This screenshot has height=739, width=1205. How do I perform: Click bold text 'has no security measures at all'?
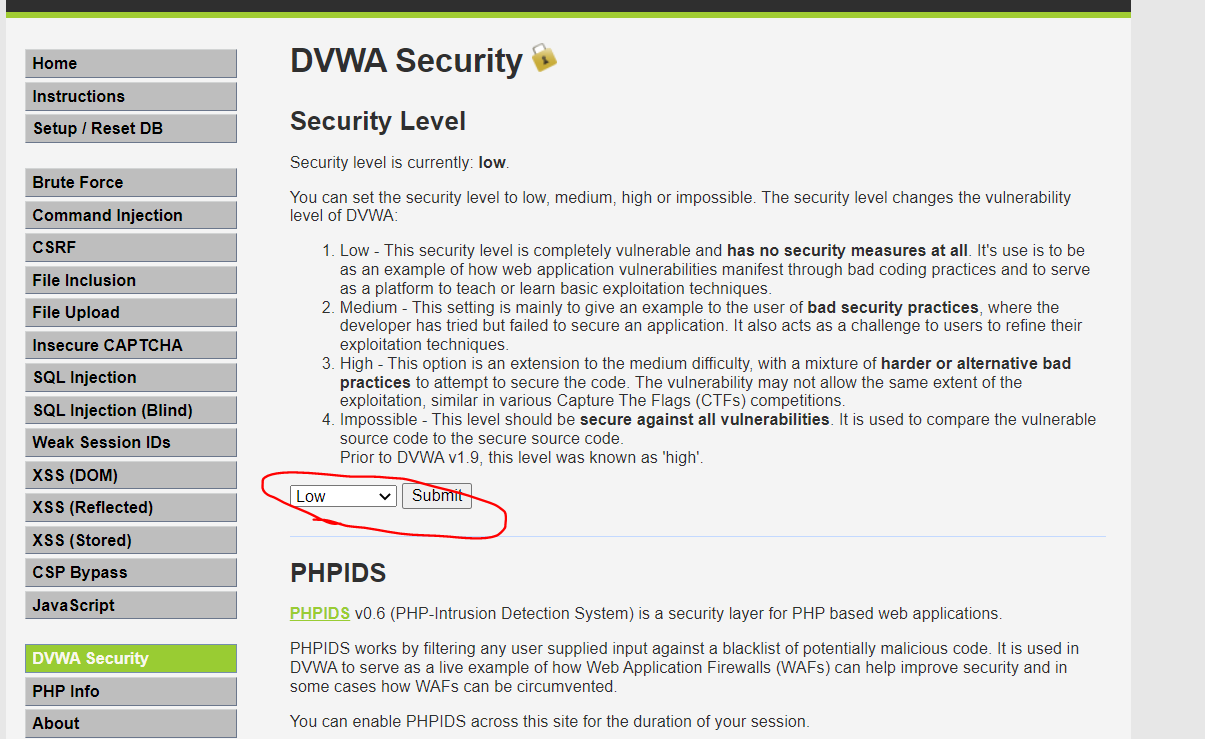[847, 250]
